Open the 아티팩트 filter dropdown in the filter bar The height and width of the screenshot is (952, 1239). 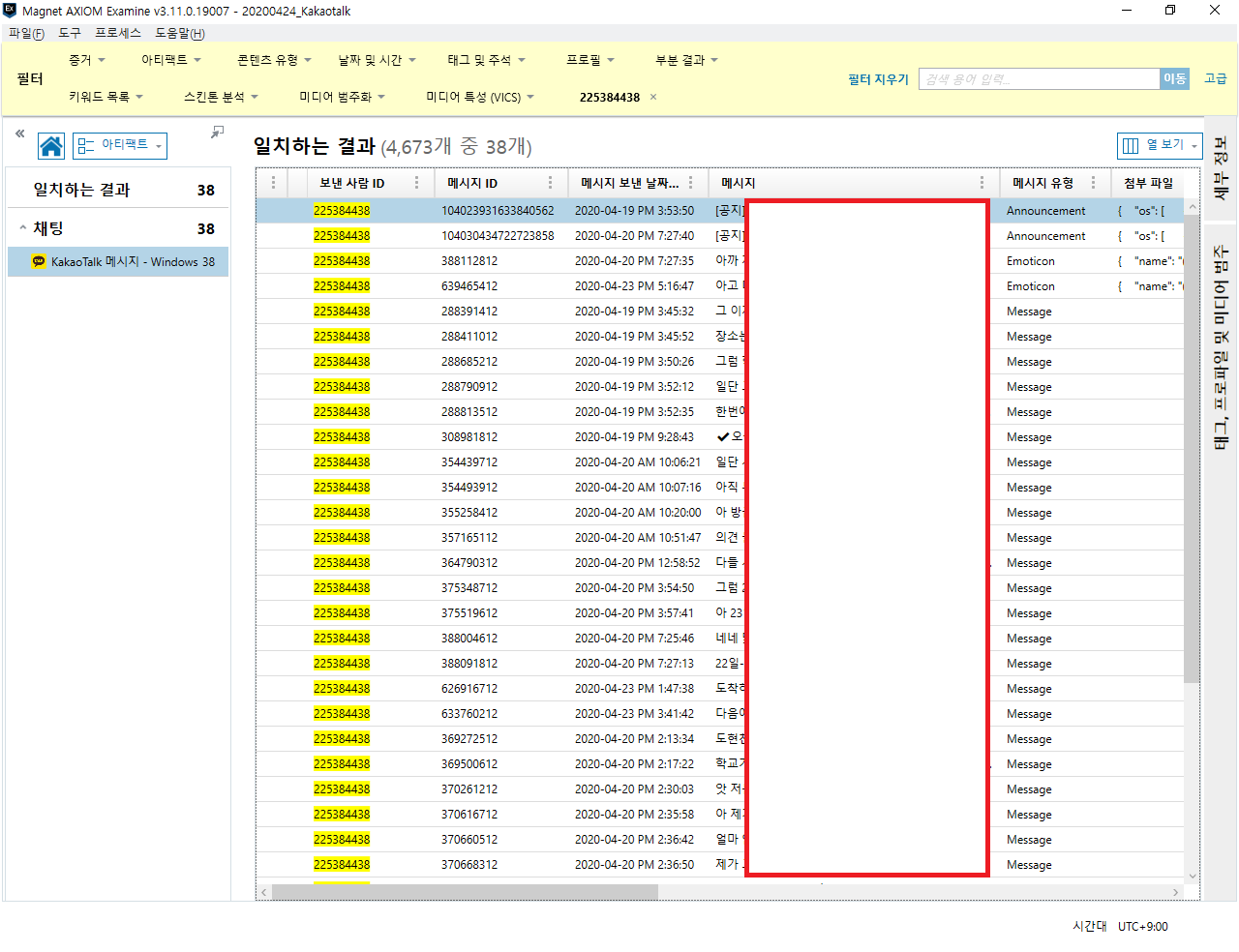click(171, 60)
